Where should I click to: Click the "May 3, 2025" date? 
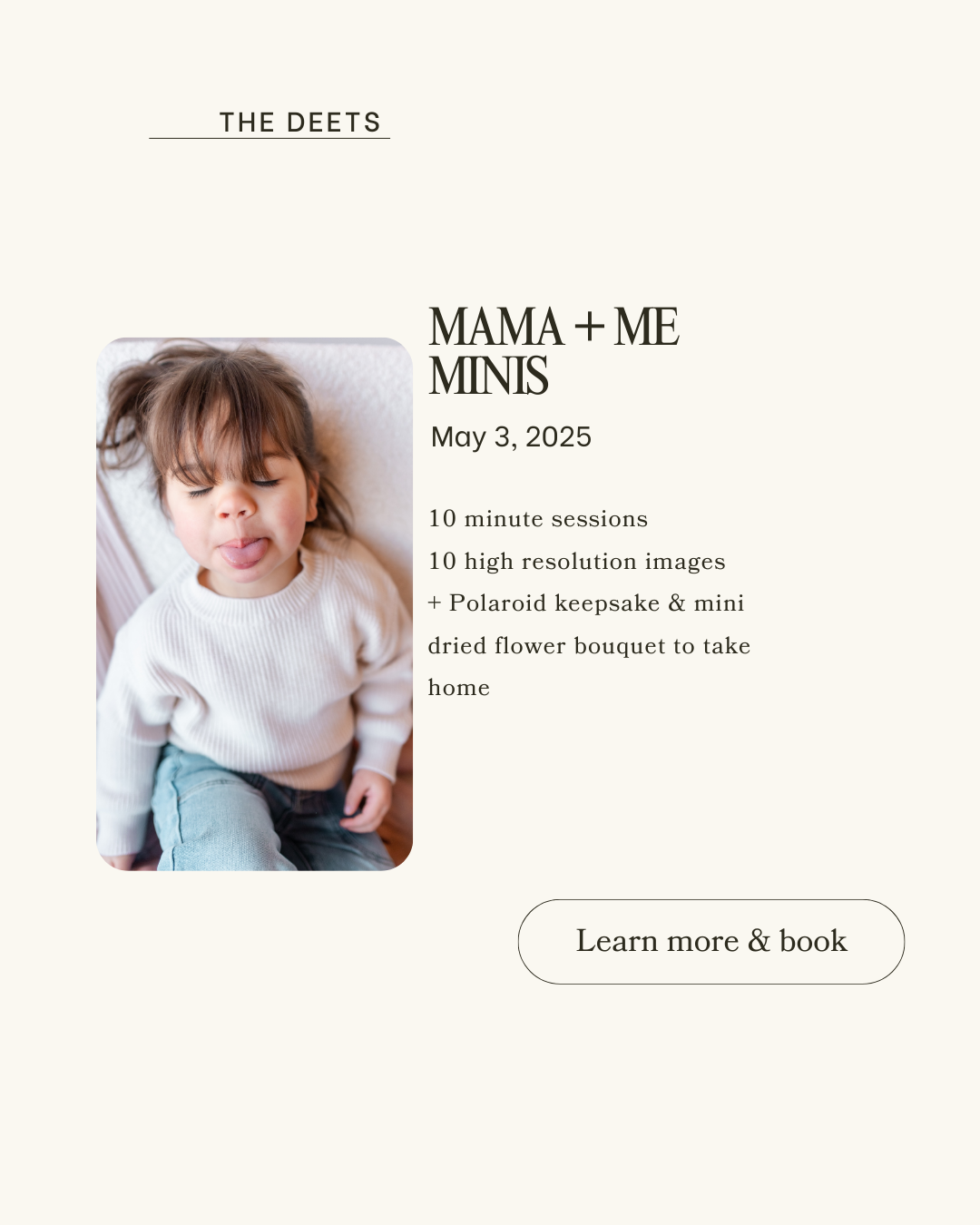click(x=511, y=437)
